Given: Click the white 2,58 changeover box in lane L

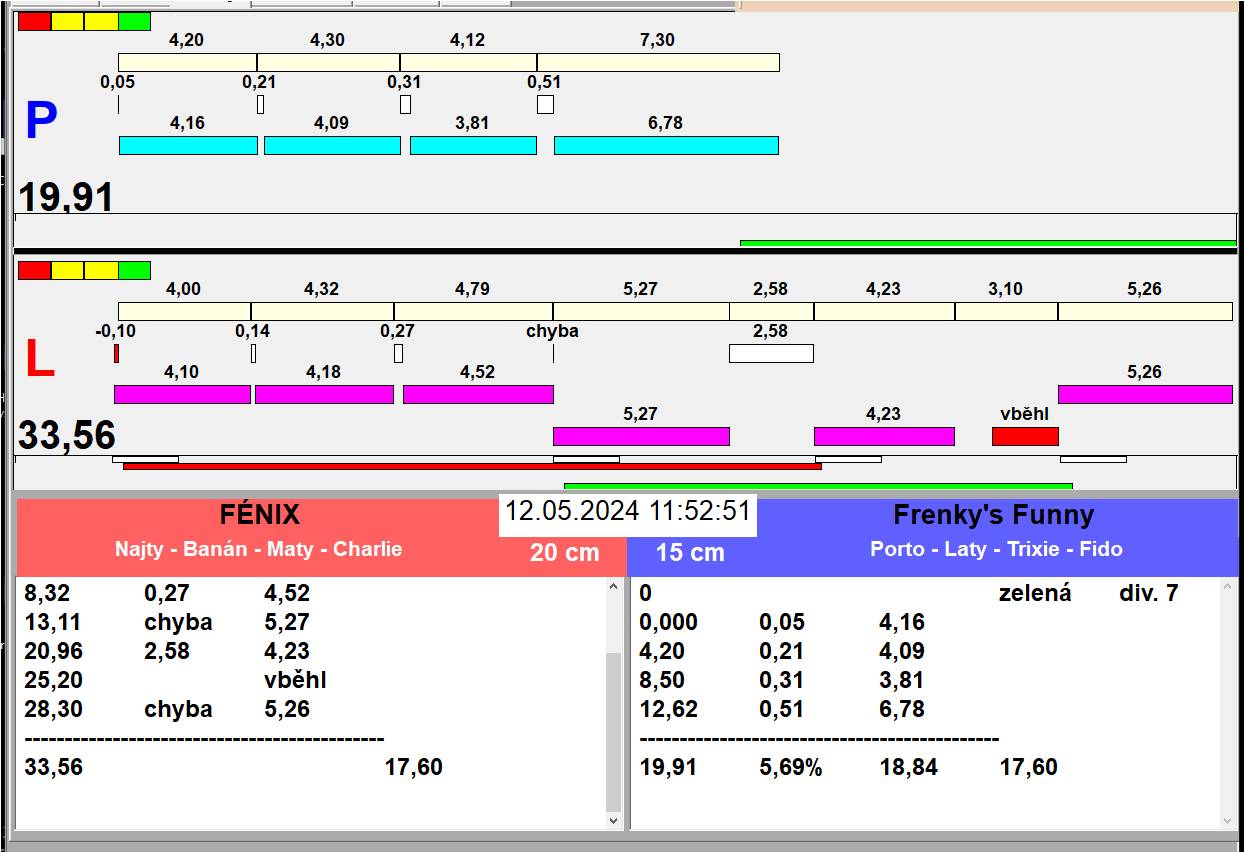Looking at the screenshot, I should 771,353.
